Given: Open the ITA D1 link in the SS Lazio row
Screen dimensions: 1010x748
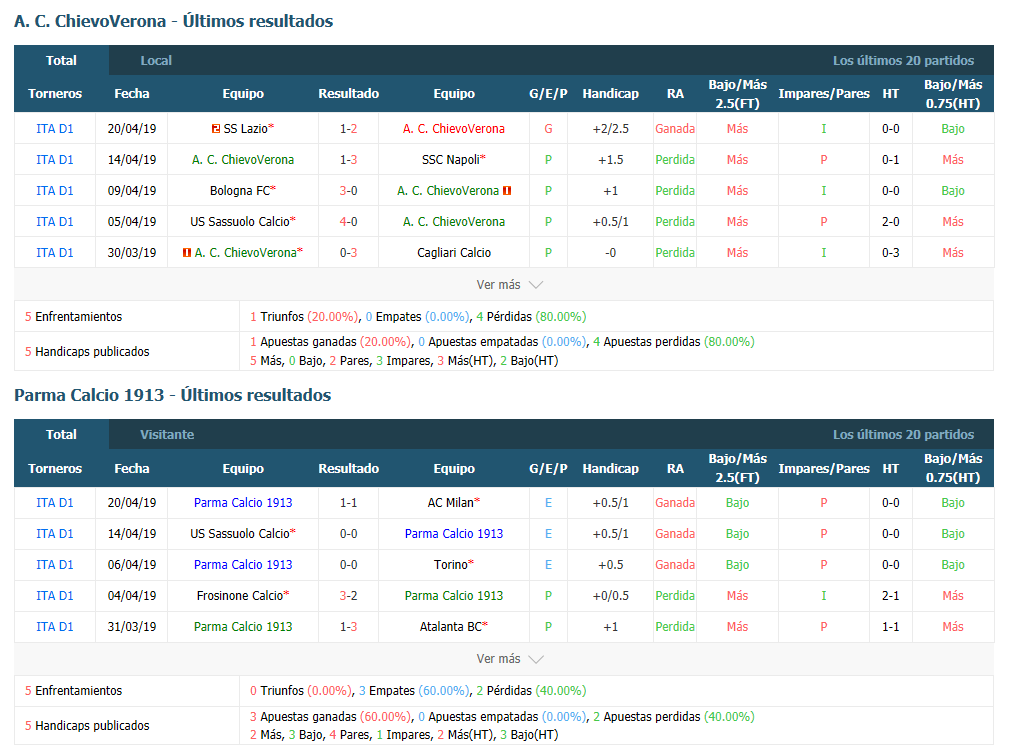Looking at the screenshot, I should (x=55, y=129).
